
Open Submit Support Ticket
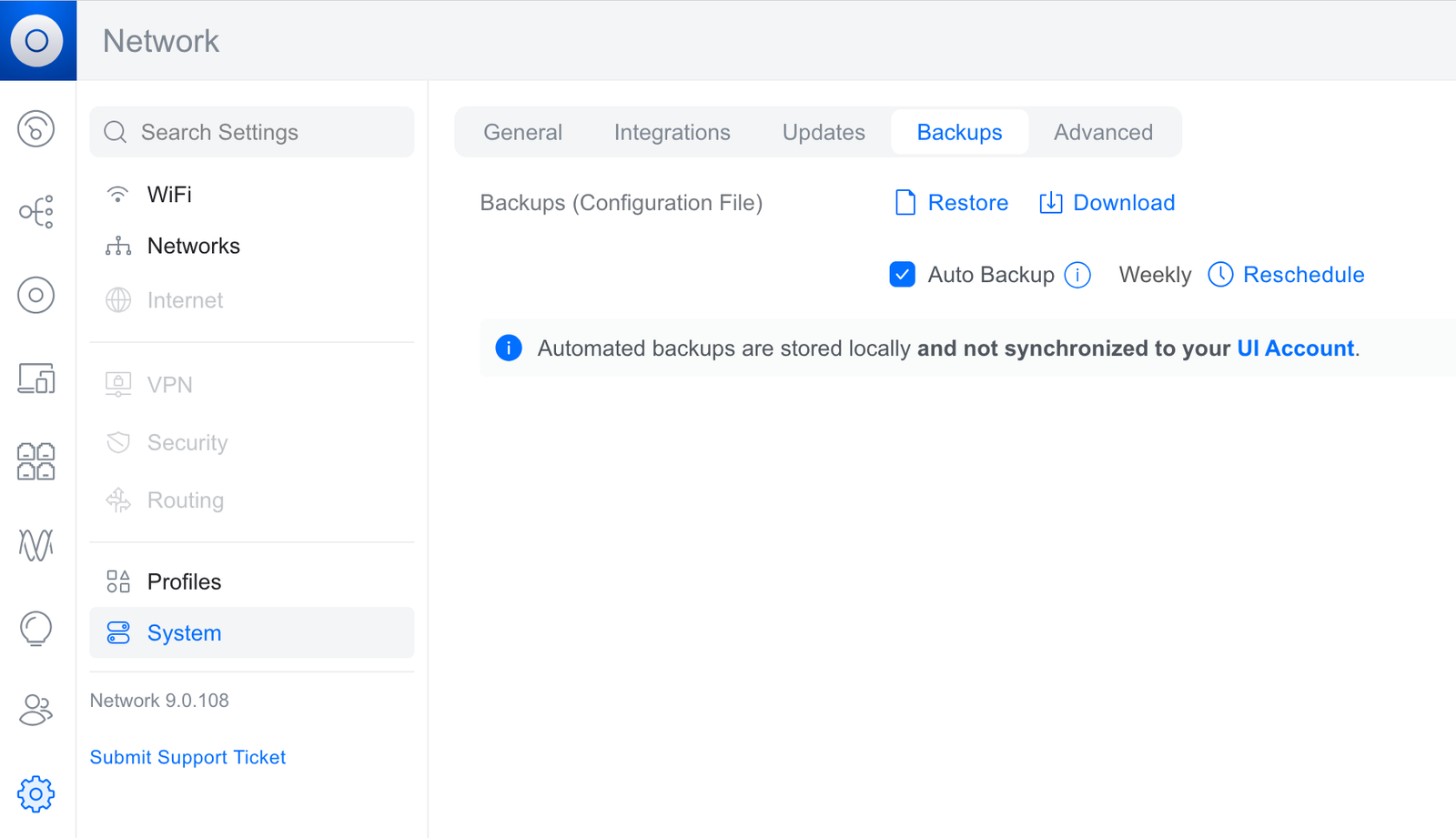click(187, 756)
